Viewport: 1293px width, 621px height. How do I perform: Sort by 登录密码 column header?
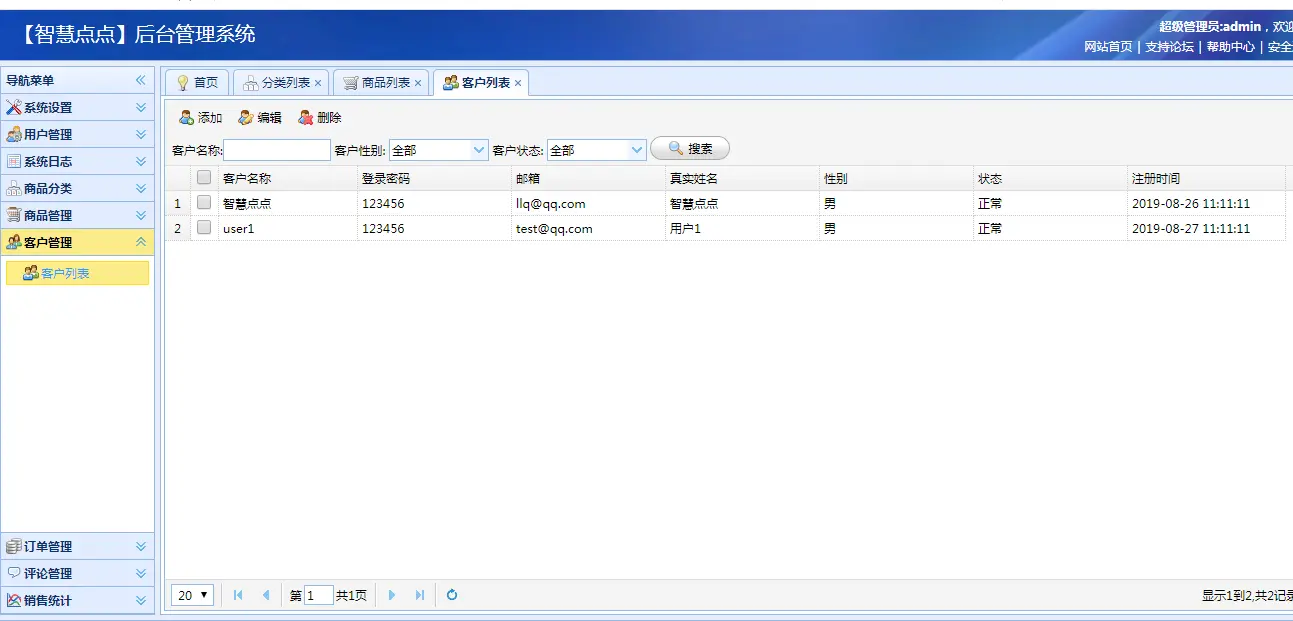click(x=435, y=178)
